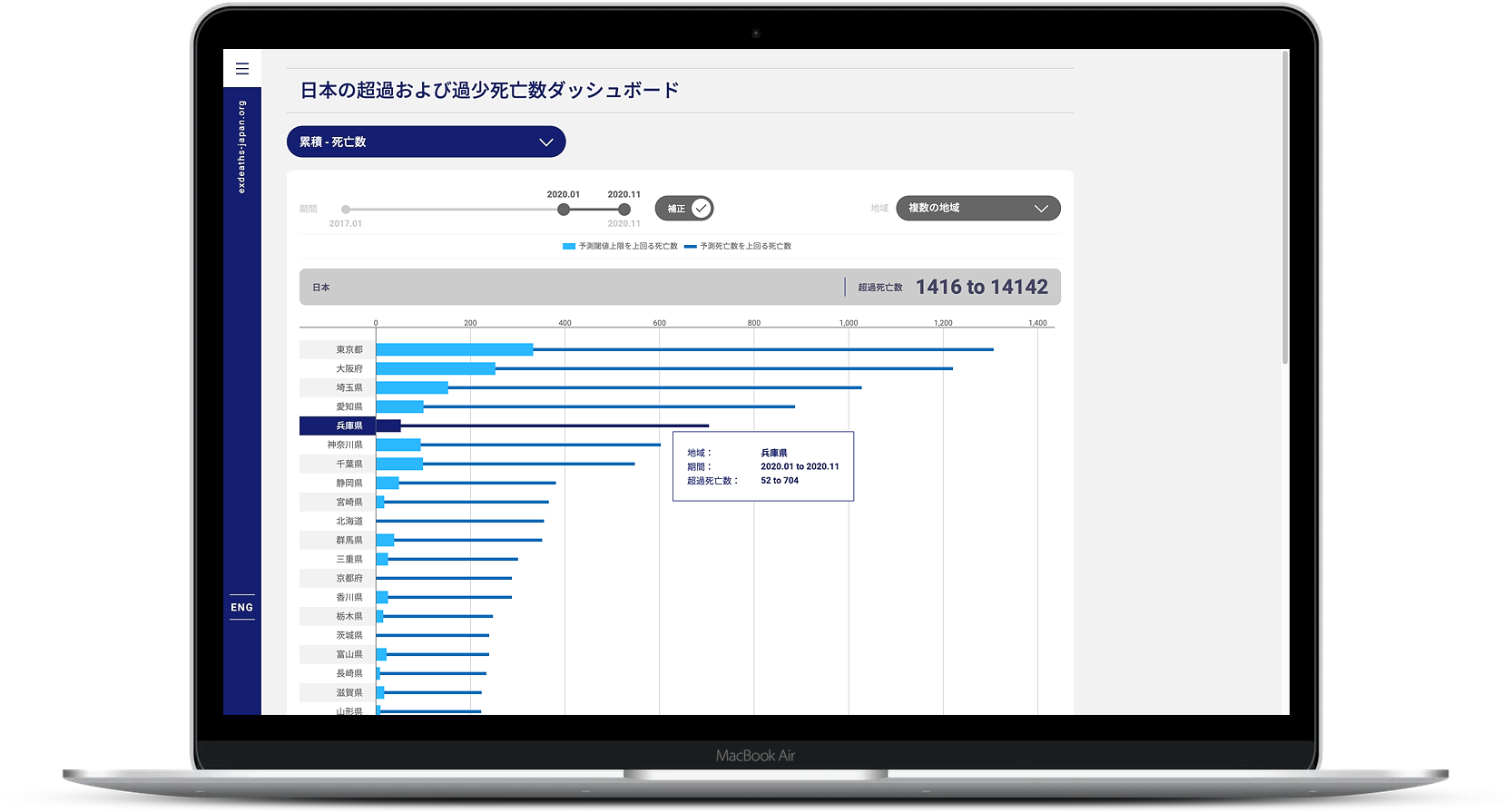Select the 東京都 row label

point(349,349)
